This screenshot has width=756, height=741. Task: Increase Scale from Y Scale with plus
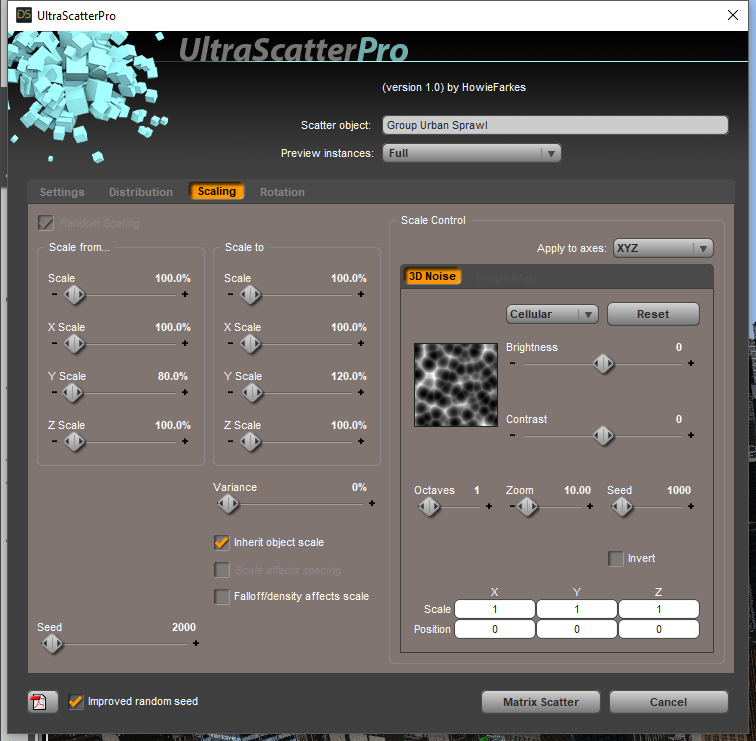tap(185, 392)
